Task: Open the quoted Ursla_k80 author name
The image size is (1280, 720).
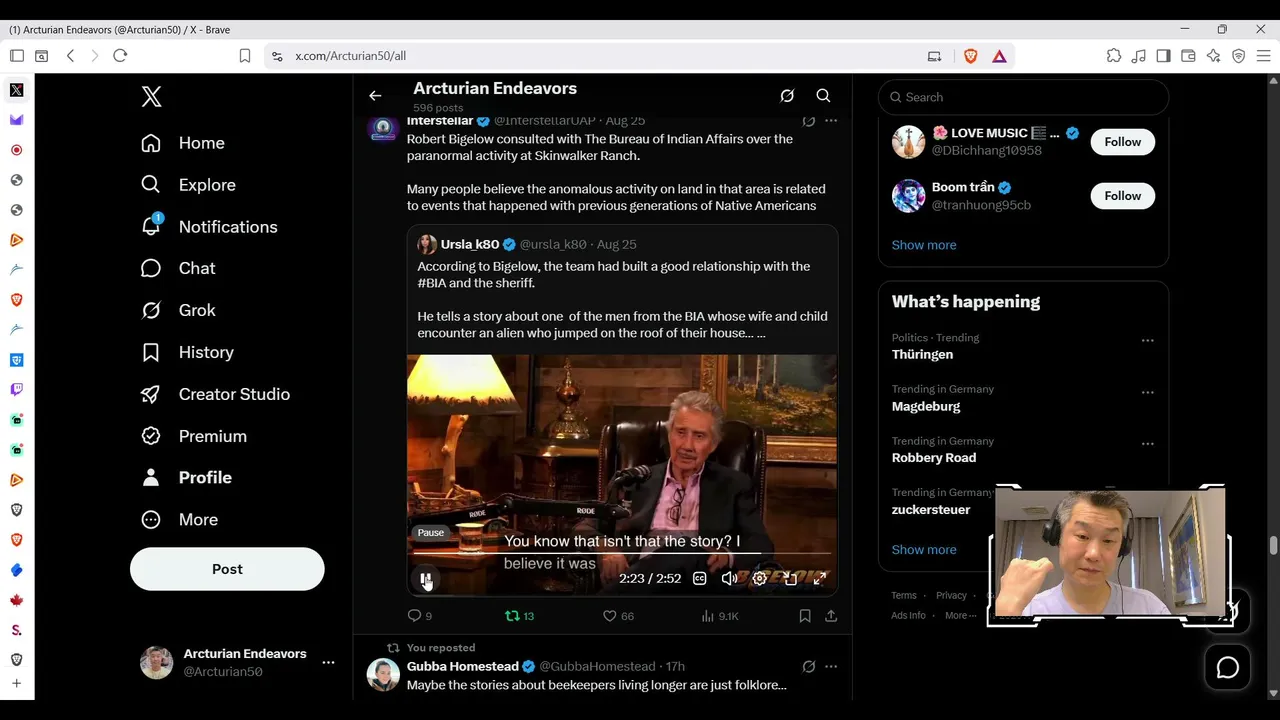Action: (x=470, y=244)
